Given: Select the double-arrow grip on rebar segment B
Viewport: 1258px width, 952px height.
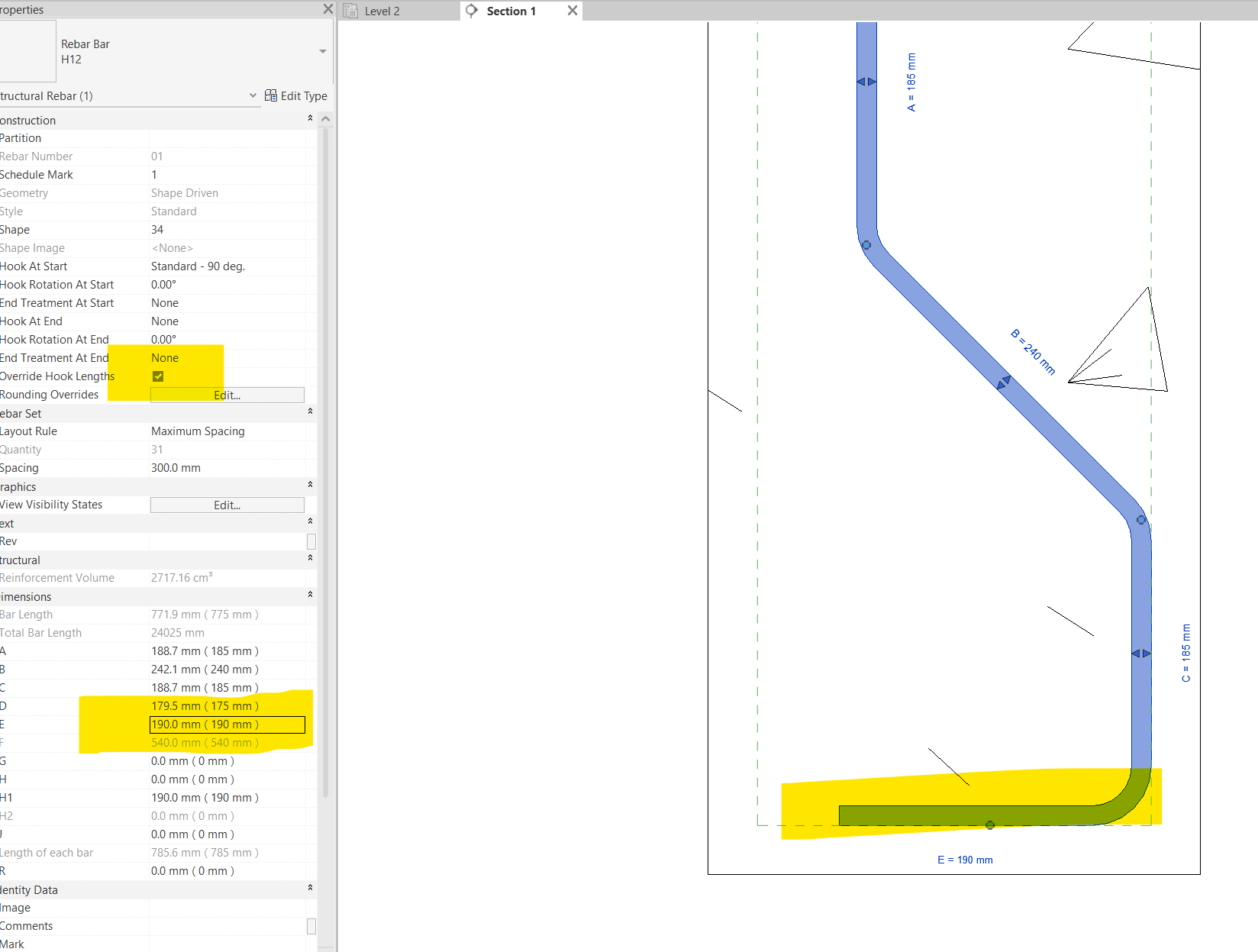Looking at the screenshot, I should [1004, 383].
